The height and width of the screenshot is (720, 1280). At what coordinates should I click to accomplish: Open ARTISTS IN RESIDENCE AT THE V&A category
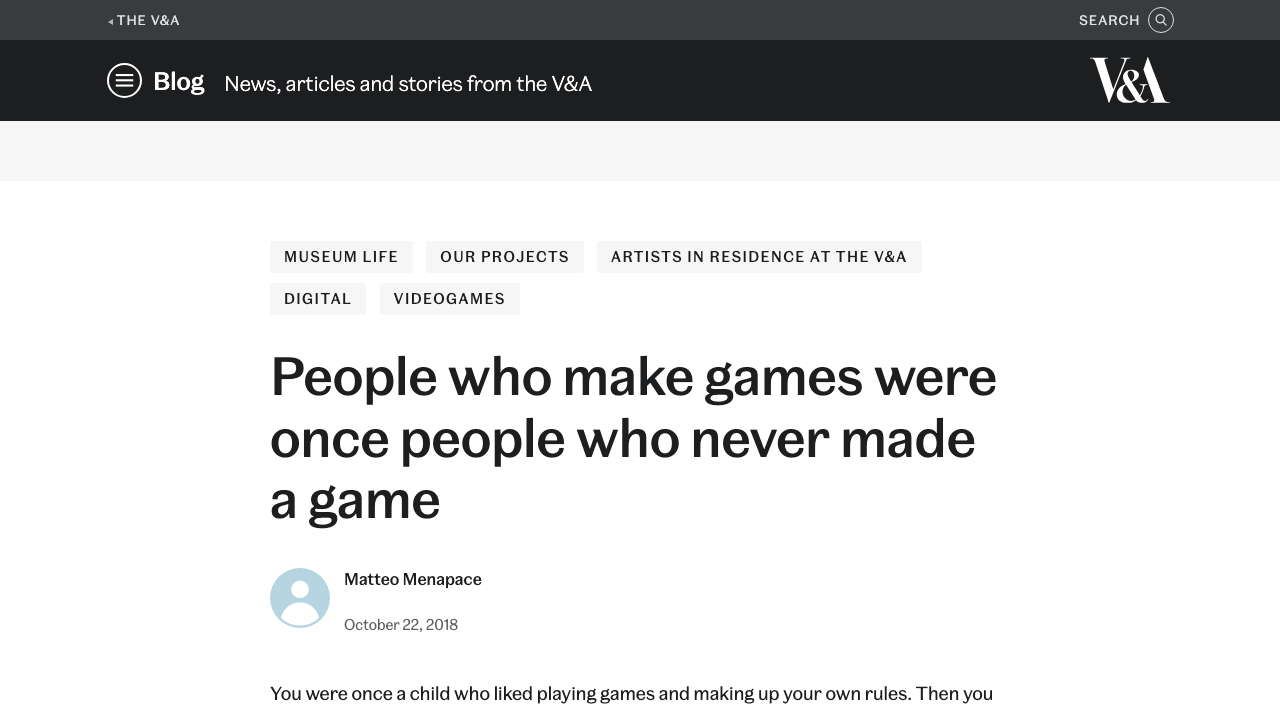tap(759, 257)
